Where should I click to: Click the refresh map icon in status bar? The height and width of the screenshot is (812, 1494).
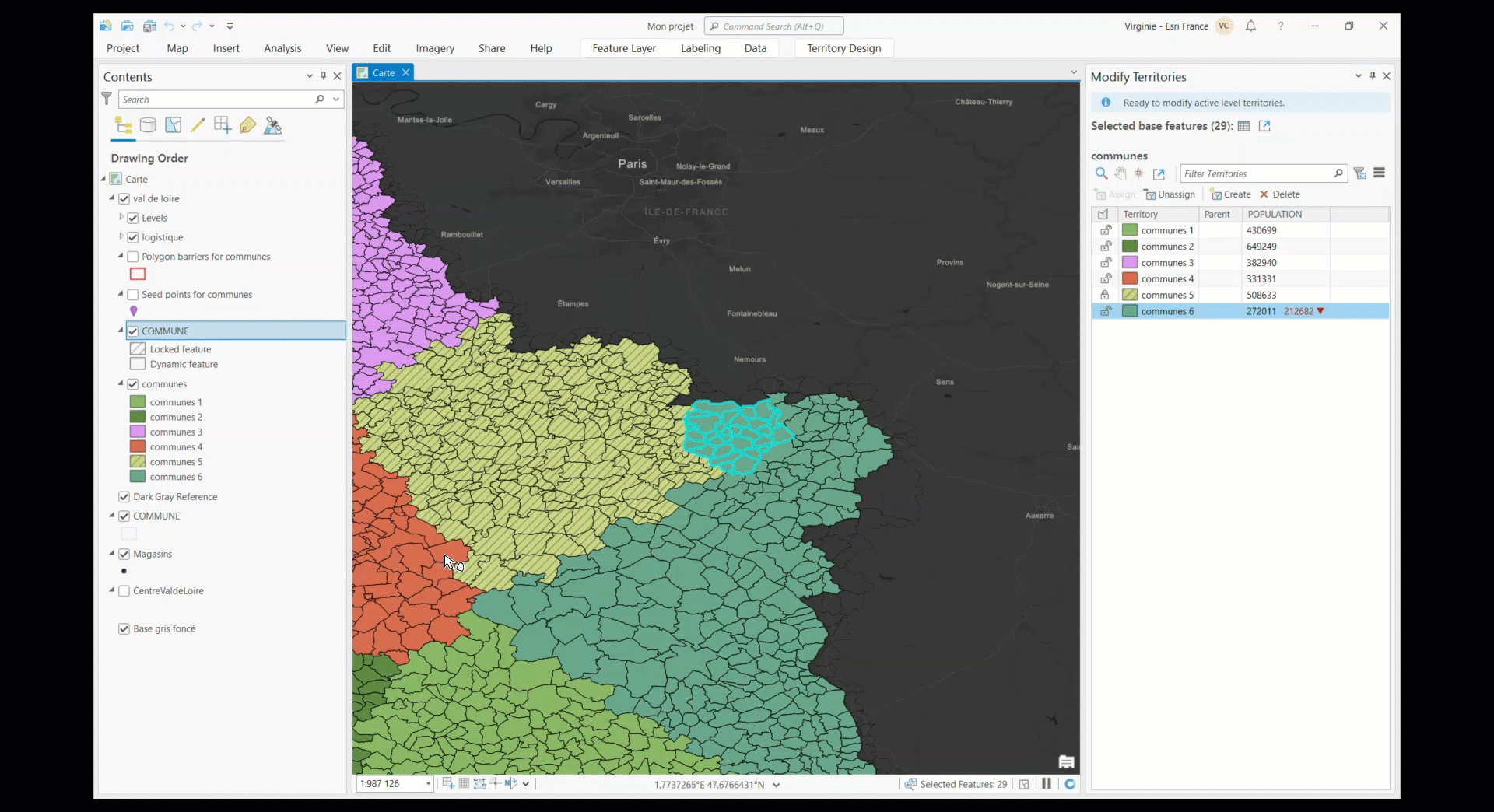tap(1070, 784)
